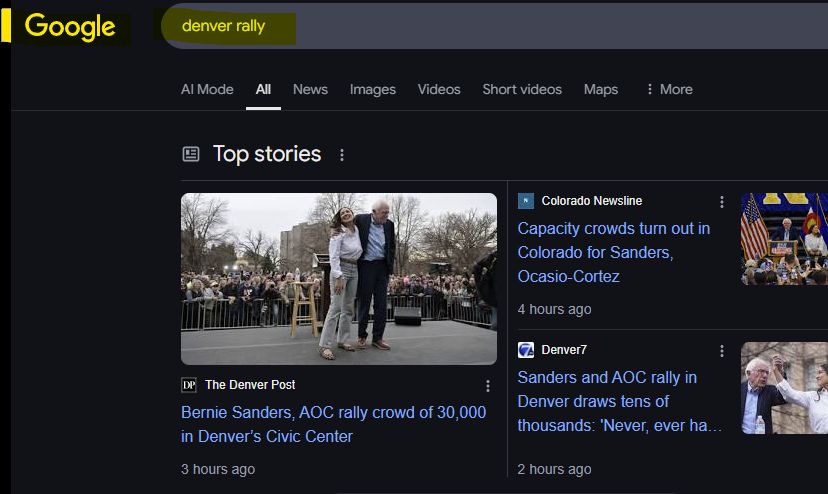Open three-dot menu for Colorado Newsline story
Viewport: 828px width, 494px height.
(x=721, y=202)
